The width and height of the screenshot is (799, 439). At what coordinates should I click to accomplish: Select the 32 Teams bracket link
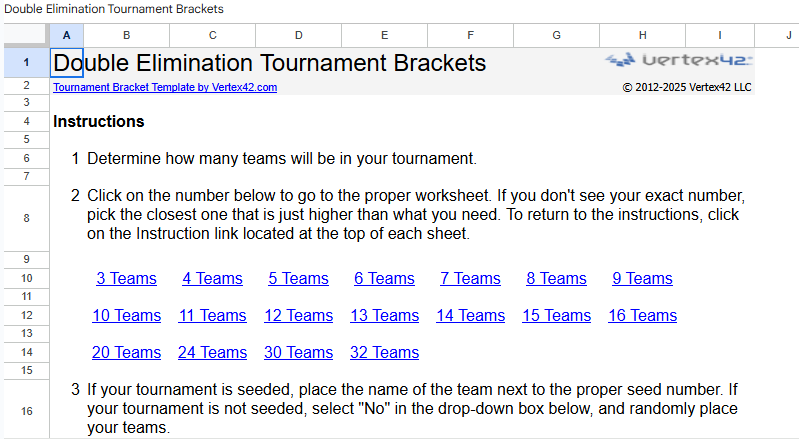pos(384,353)
